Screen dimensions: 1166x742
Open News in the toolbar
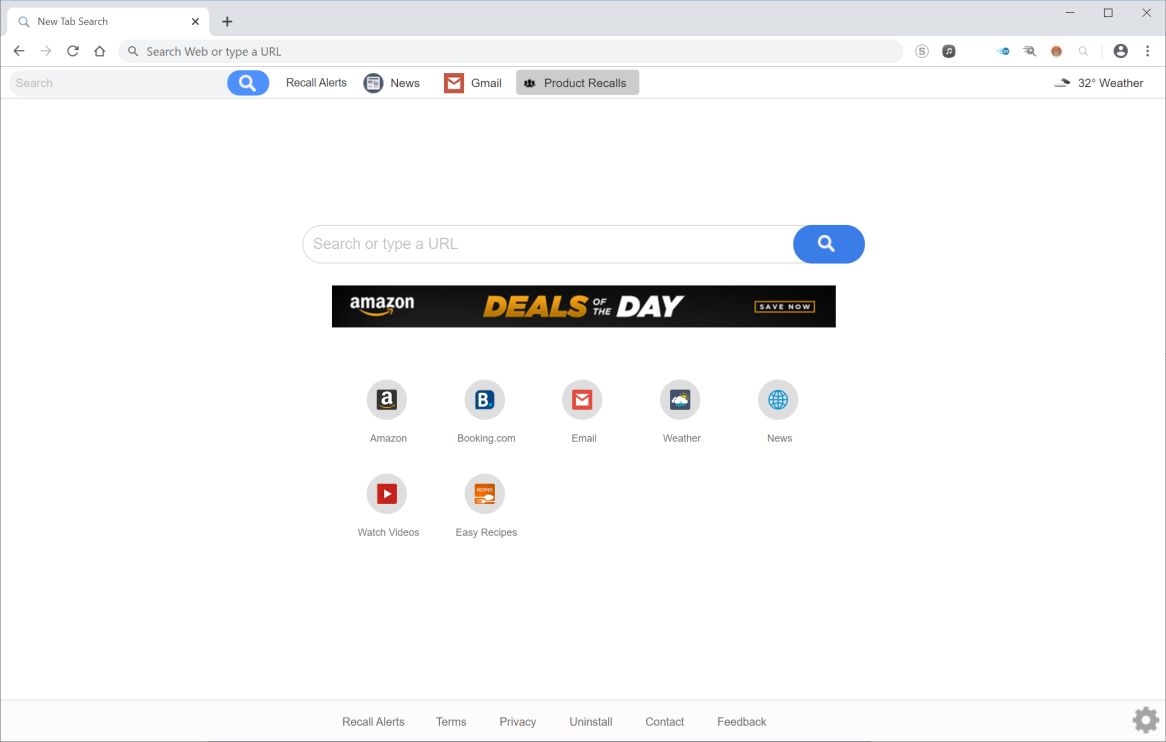pyautogui.click(x=391, y=83)
